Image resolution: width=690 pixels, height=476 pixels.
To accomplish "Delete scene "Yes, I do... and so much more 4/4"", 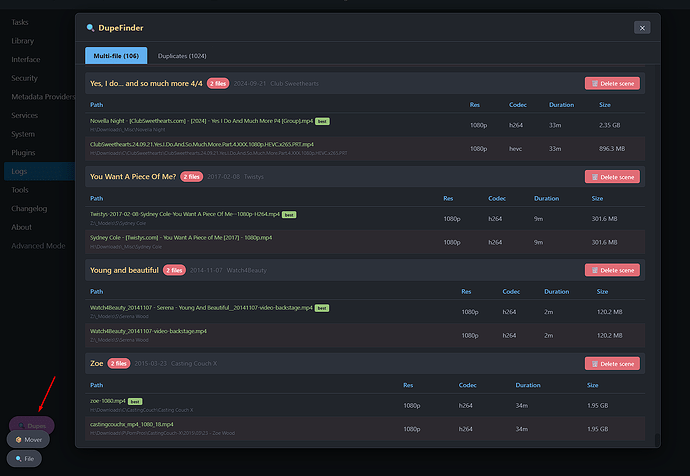I will click(612, 84).
